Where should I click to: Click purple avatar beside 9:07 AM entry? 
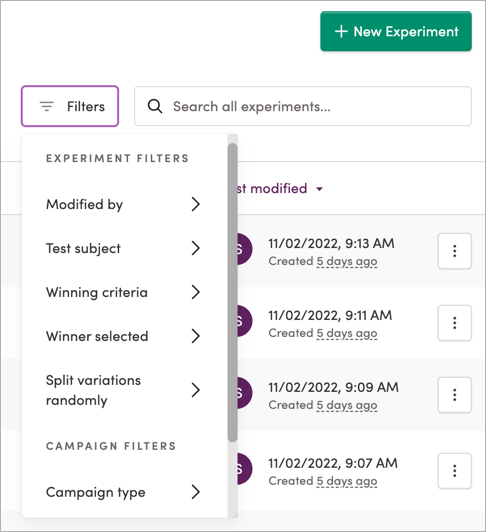click(244, 469)
